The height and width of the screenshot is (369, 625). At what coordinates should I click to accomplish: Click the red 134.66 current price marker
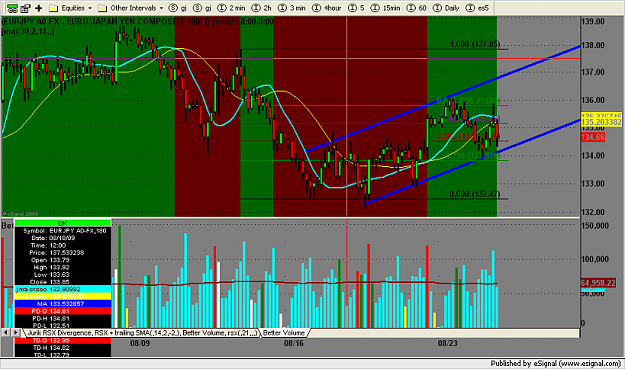click(x=593, y=137)
